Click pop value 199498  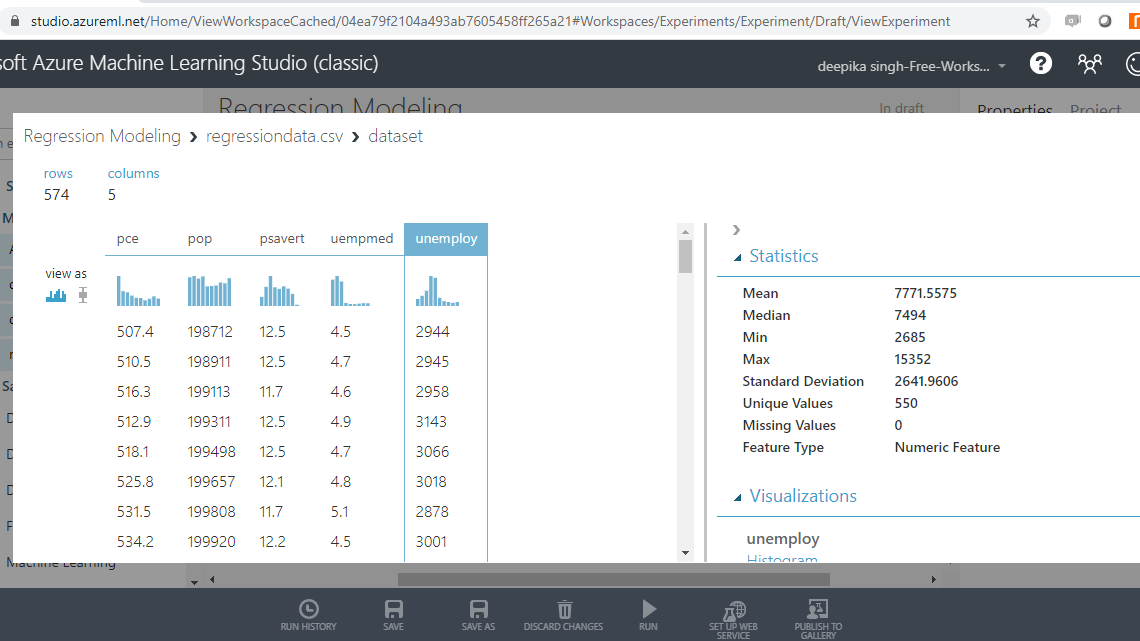(212, 451)
